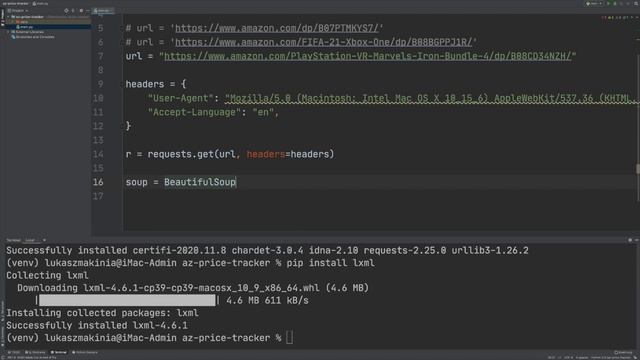Open Project panel gear options
The height and width of the screenshot is (360, 640).
click(x=81, y=11)
